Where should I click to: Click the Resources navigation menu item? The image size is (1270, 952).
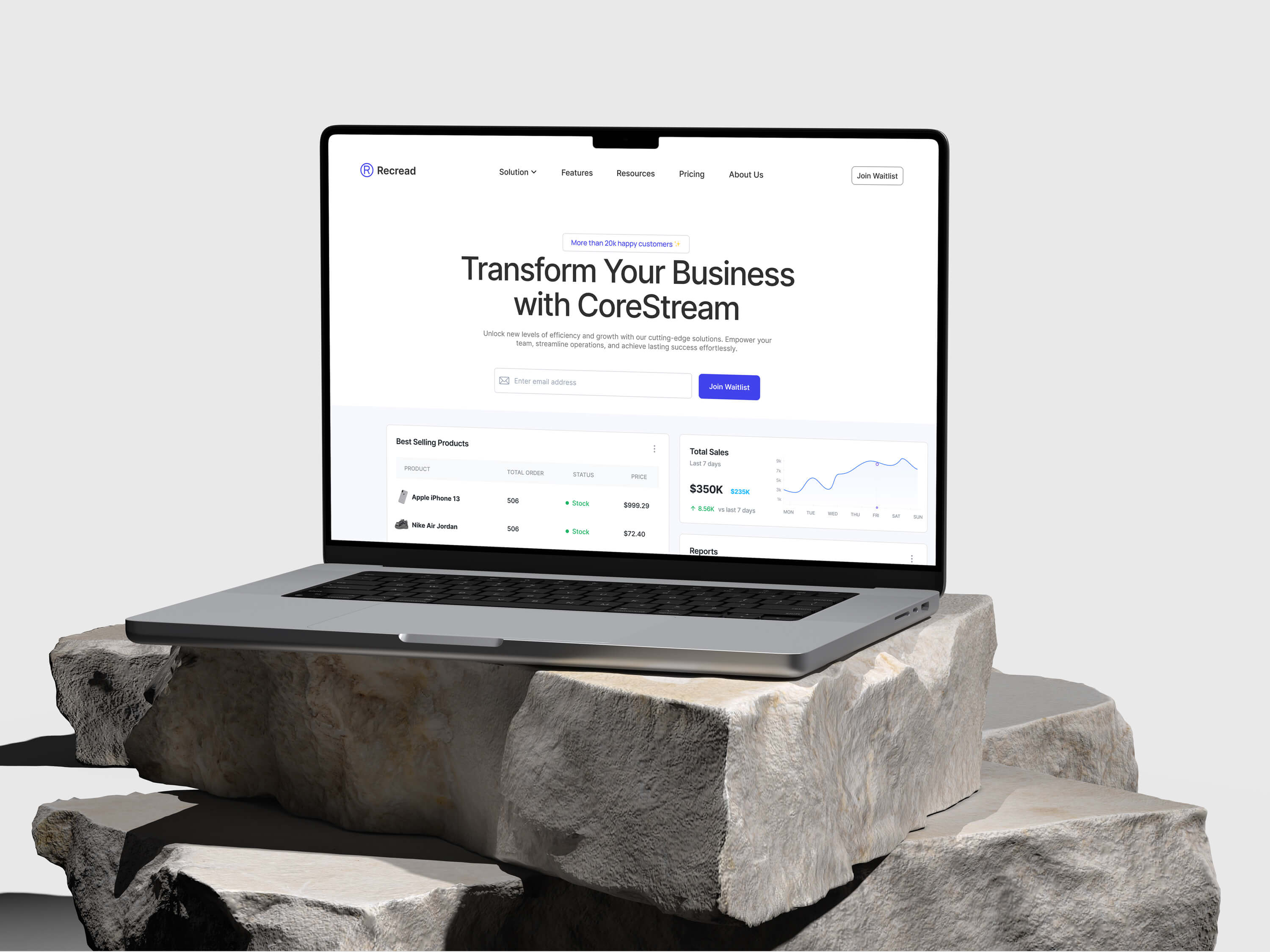click(635, 174)
